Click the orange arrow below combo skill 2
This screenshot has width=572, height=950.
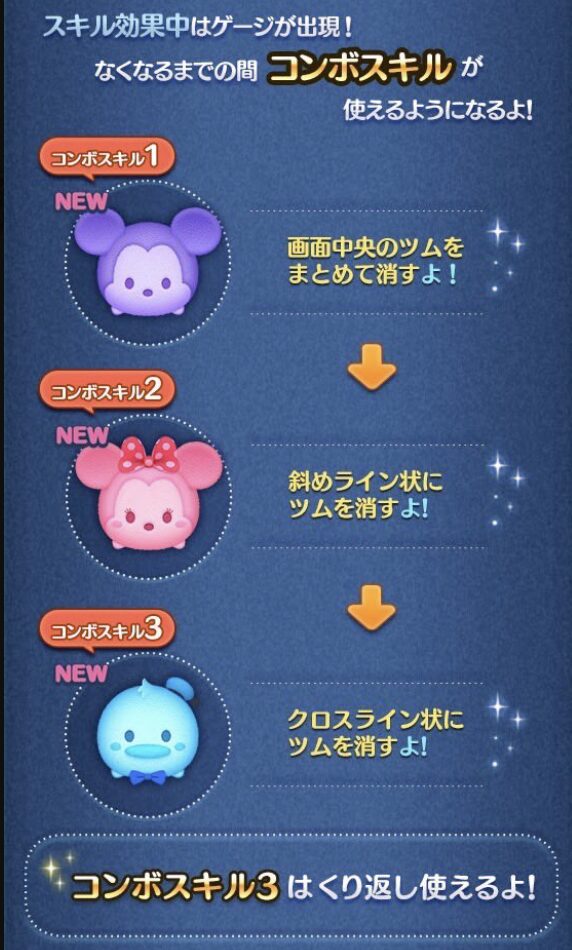click(371, 607)
